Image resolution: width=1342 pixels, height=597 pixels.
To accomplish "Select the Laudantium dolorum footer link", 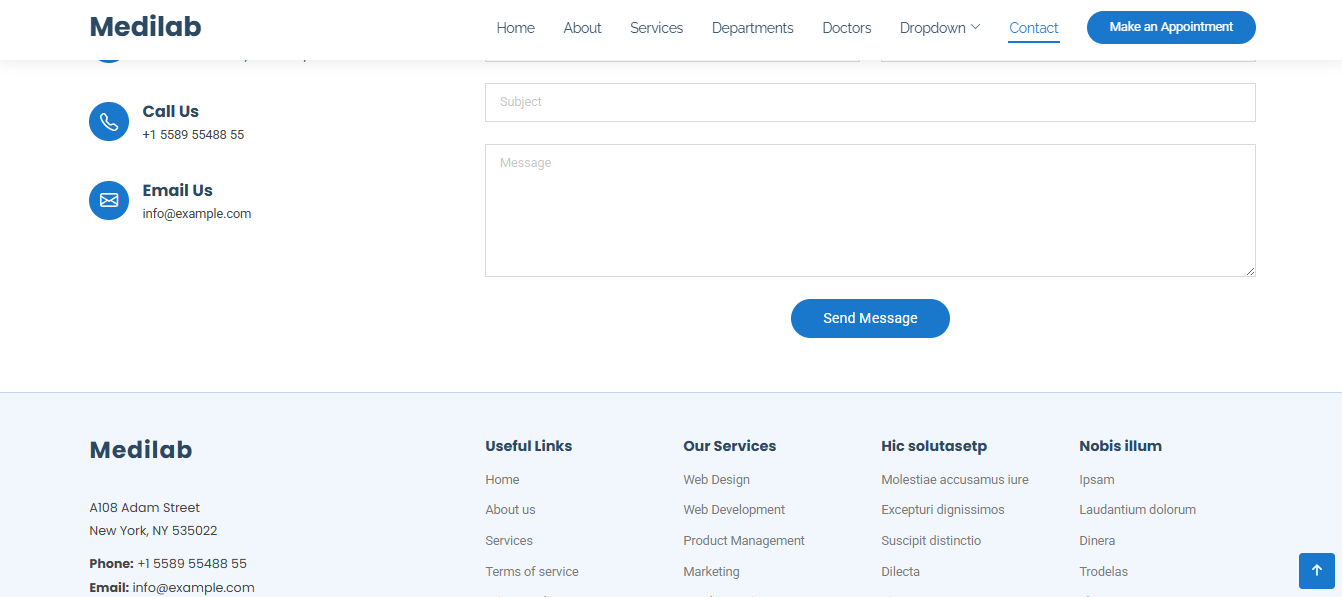I will tap(1137, 510).
